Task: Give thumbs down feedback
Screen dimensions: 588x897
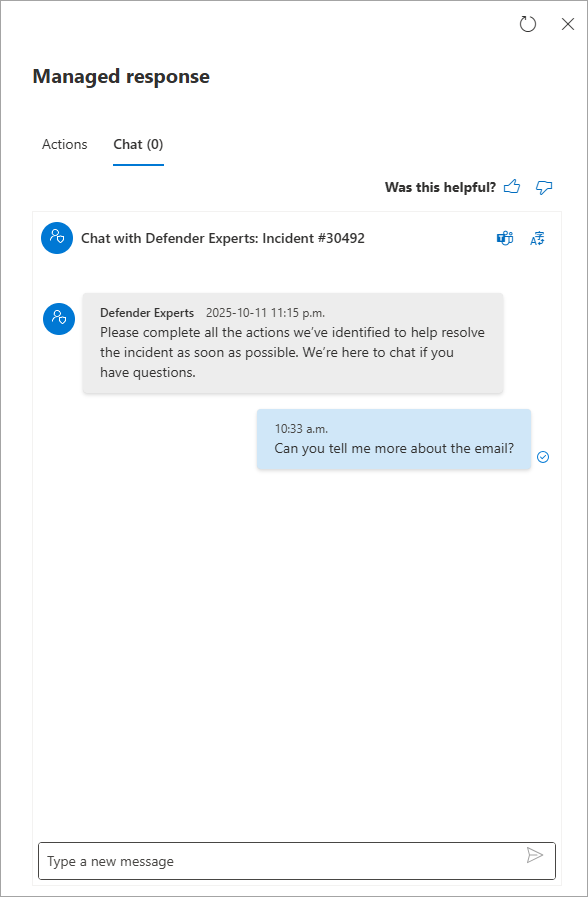Action: (544, 187)
